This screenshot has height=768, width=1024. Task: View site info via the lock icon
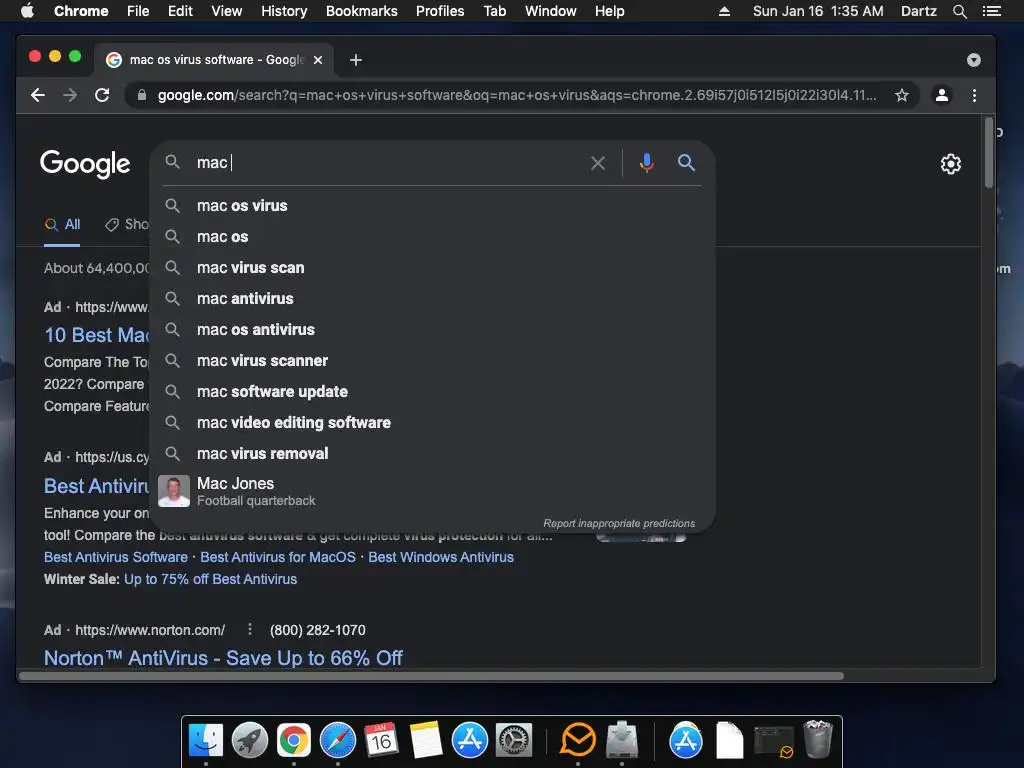142,95
